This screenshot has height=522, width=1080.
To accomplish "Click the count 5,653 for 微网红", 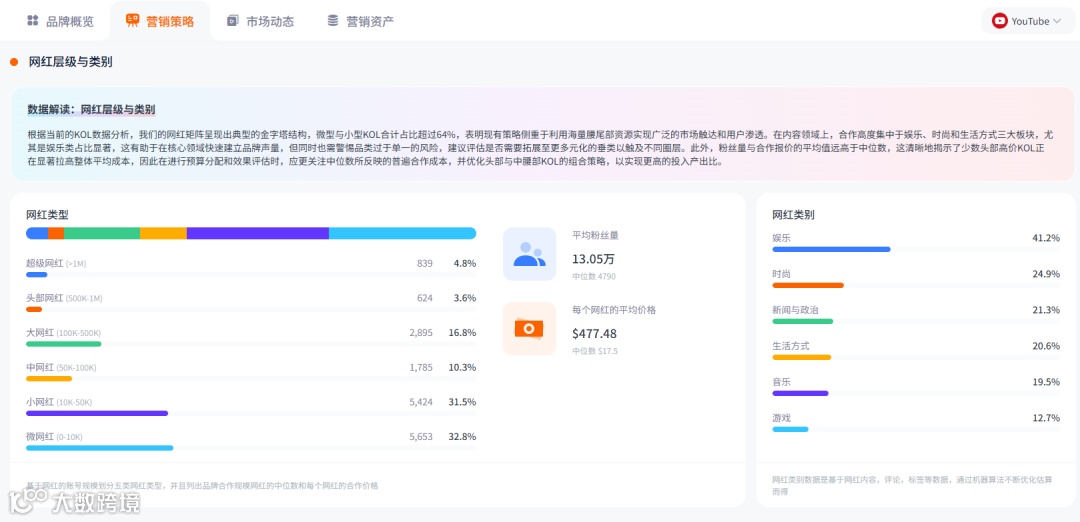I will pyautogui.click(x=421, y=437).
